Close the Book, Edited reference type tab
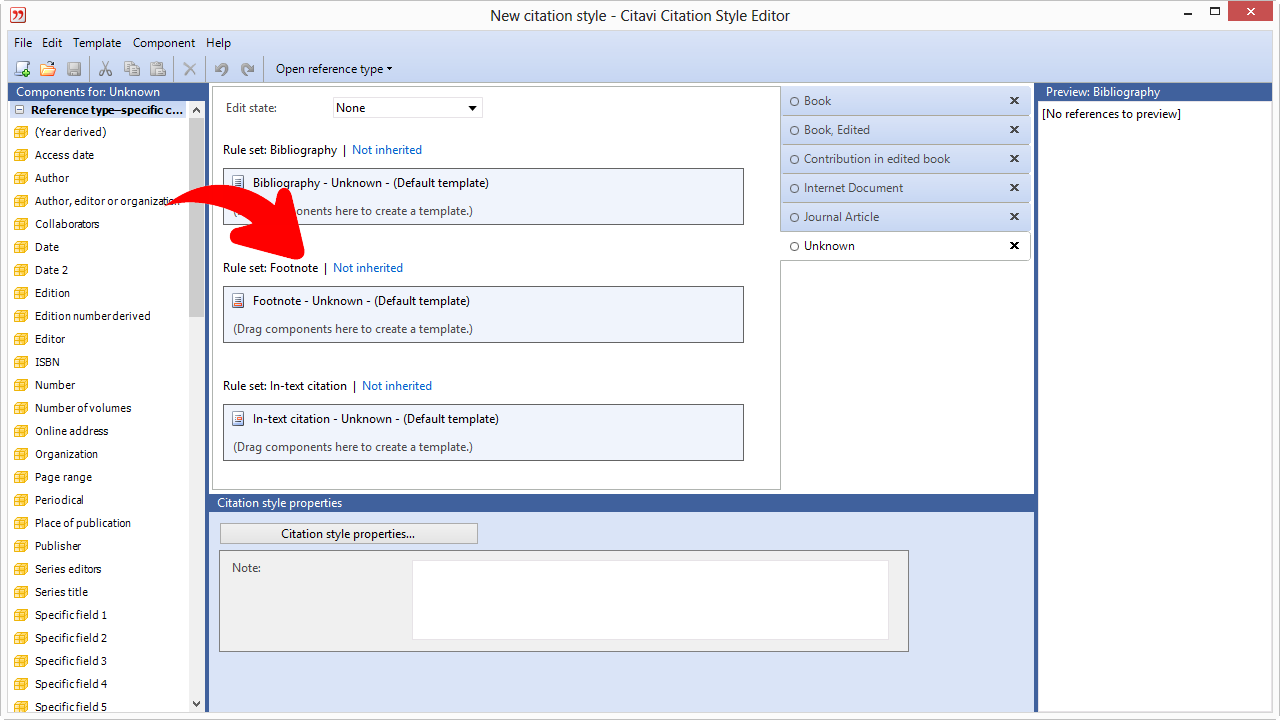 click(1014, 130)
